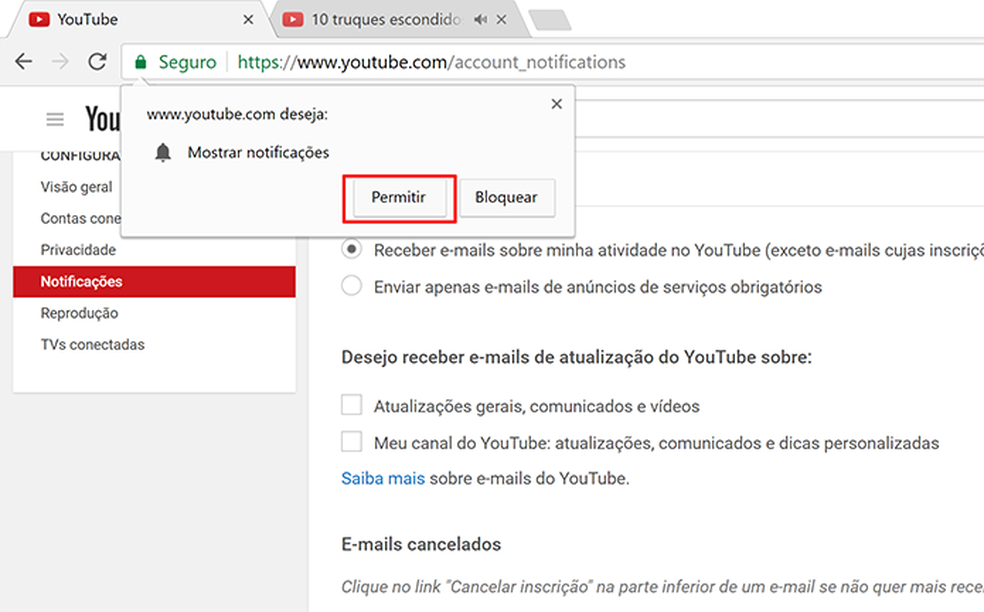Click the page reload icon
Image resolution: width=984 pixels, height=612 pixels.
(x=96, y=61)
